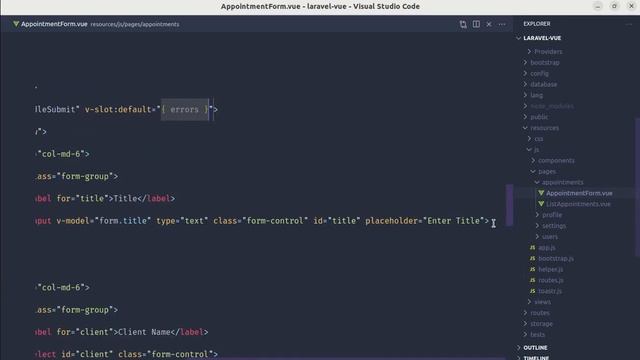Open the Explorer panel ellipsis menu
The image size is (640, 360).
point(629,24)
